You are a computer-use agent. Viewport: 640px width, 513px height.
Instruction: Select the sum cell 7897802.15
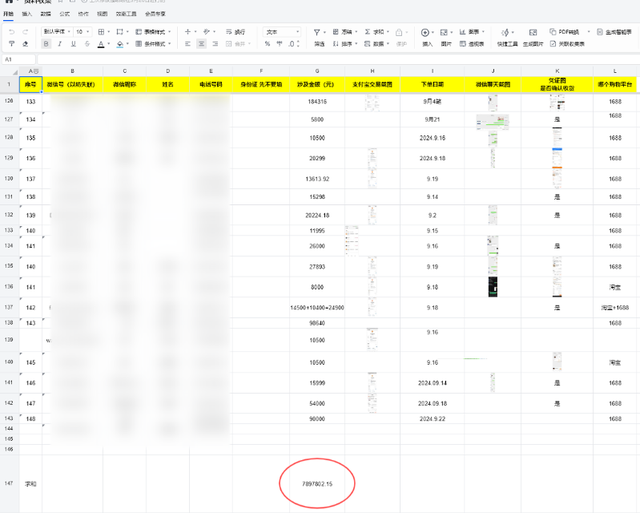(x=317, y=484)
